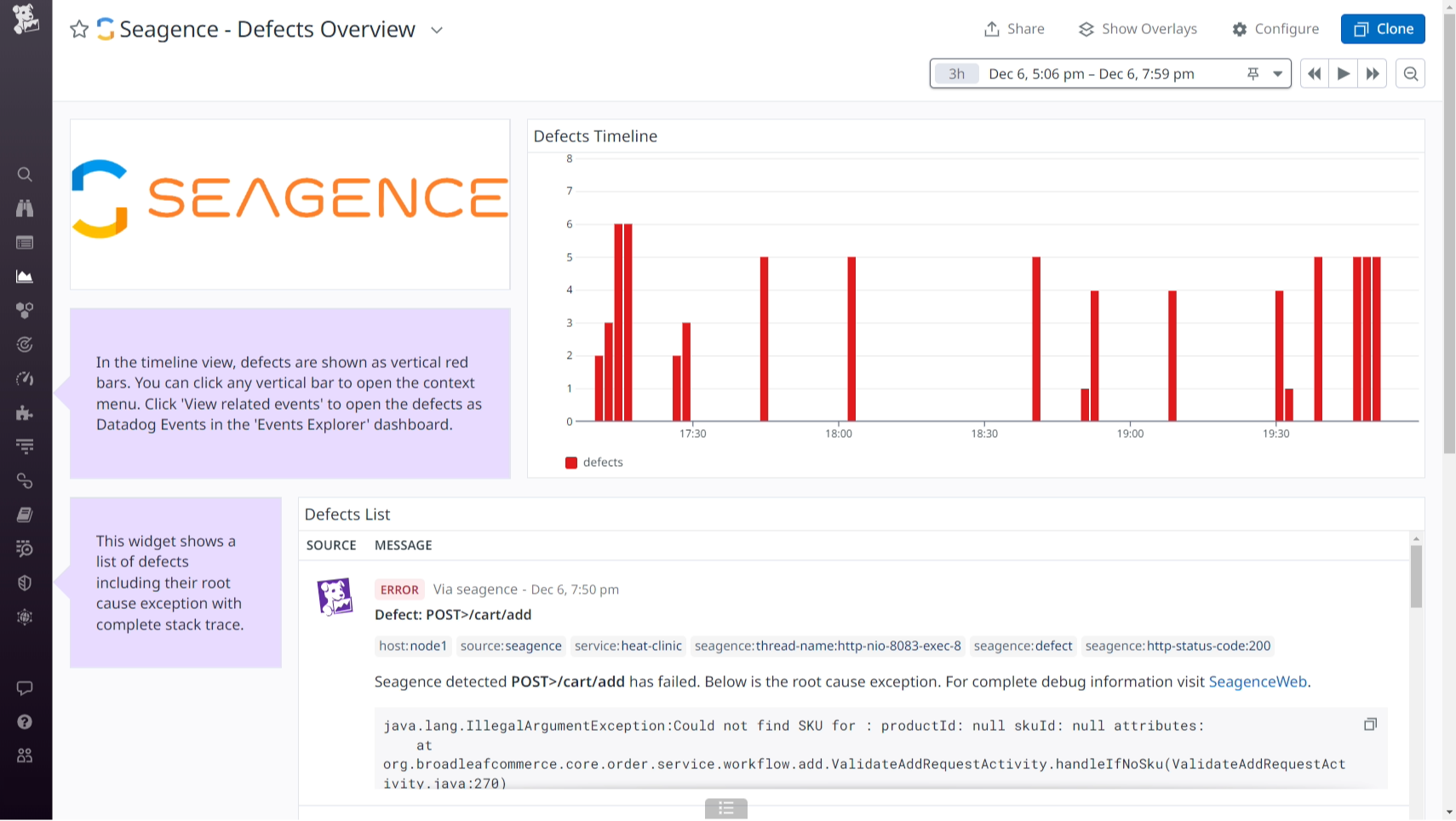Open the Show Overlays menu

tap(1137, 28)
